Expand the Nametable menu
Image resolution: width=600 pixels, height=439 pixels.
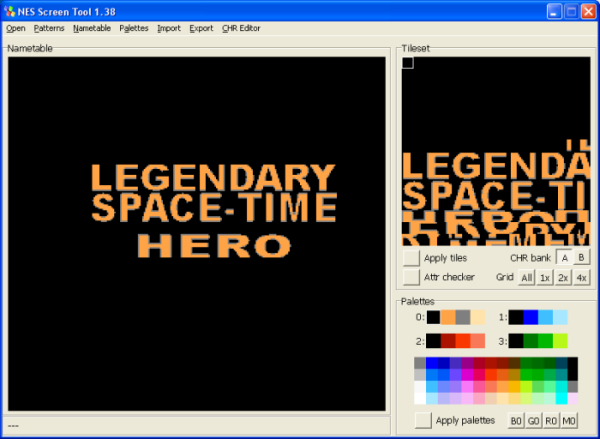pos(92,28)
